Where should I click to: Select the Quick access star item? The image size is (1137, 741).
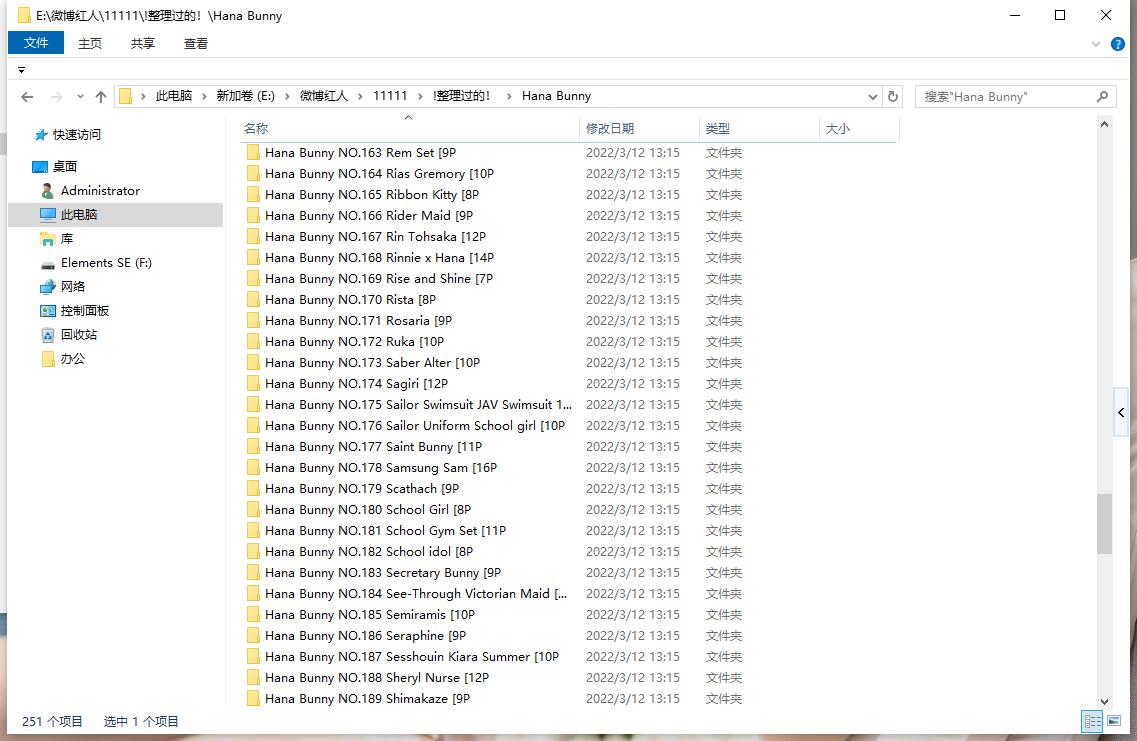coord(67,135)
